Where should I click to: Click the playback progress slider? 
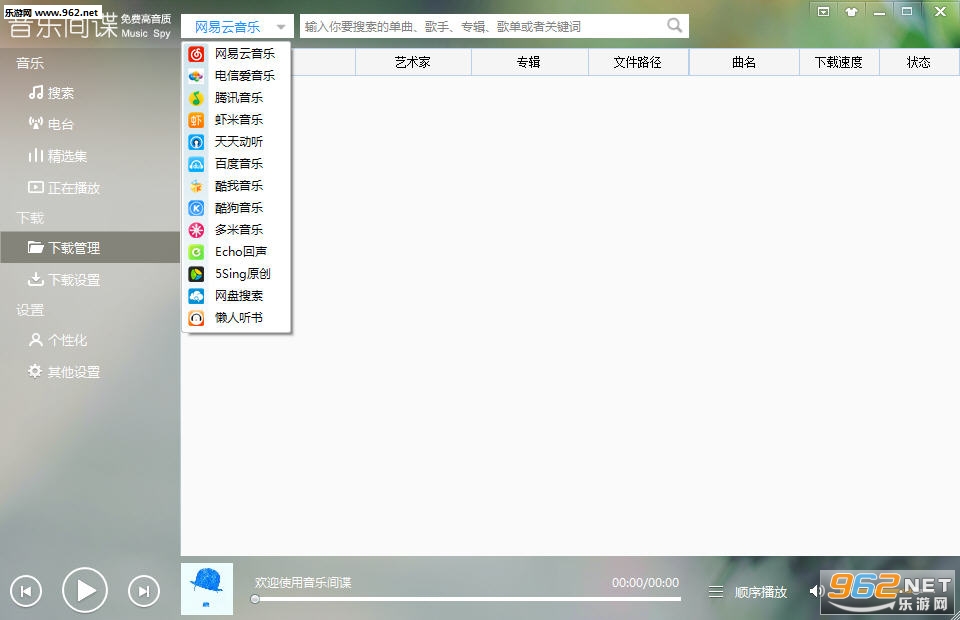468,599
